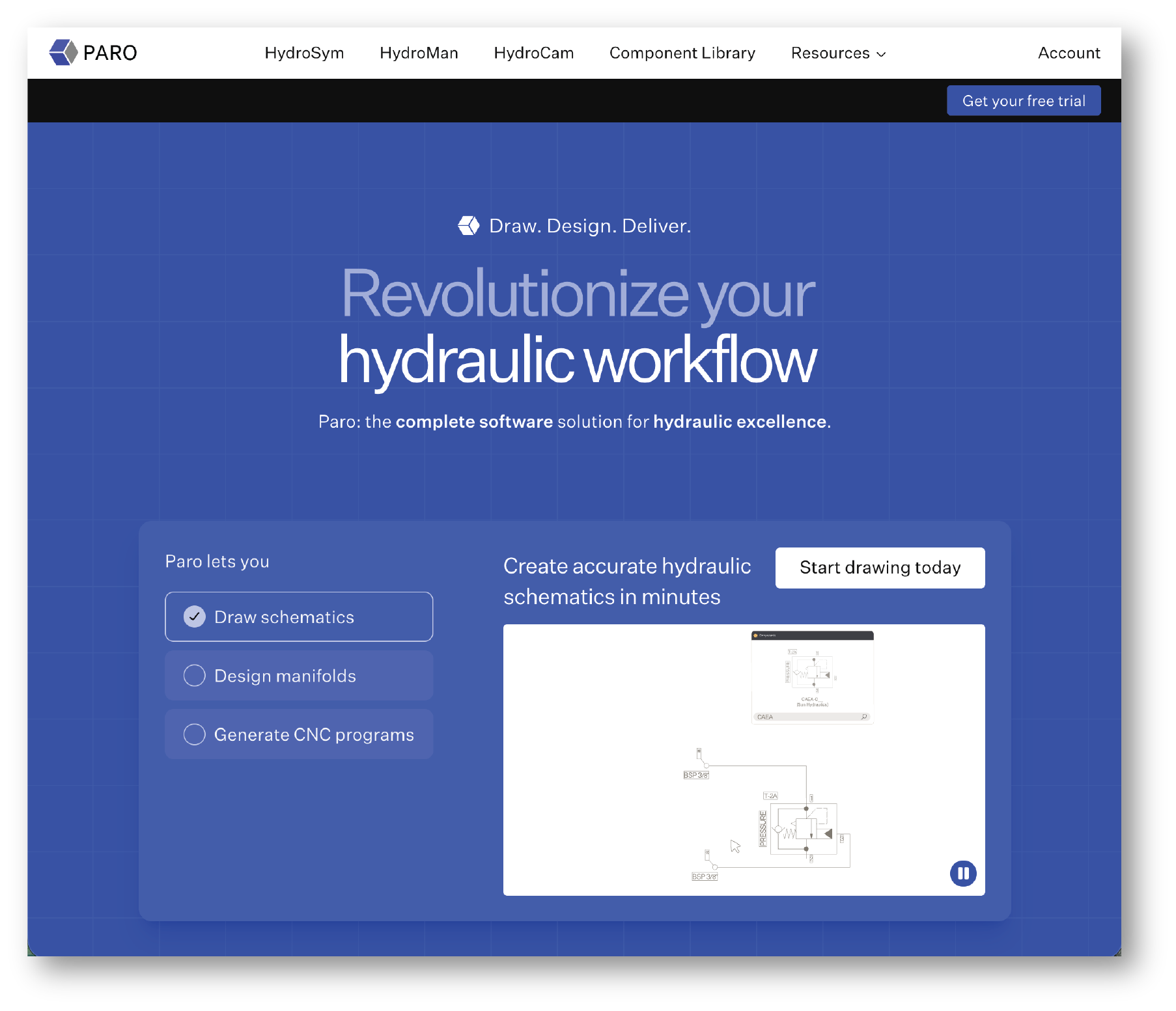Open the HydroMan menu item
The image size is (1176, 1011).
[x=419, y=53]
